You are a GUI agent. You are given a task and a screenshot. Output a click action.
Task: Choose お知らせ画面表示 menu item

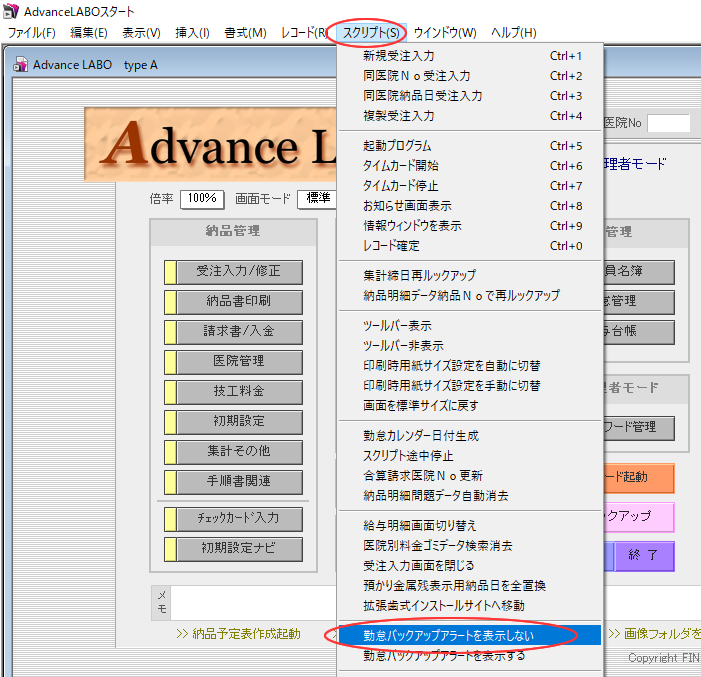pyautogui.click(x=469, y=206)
